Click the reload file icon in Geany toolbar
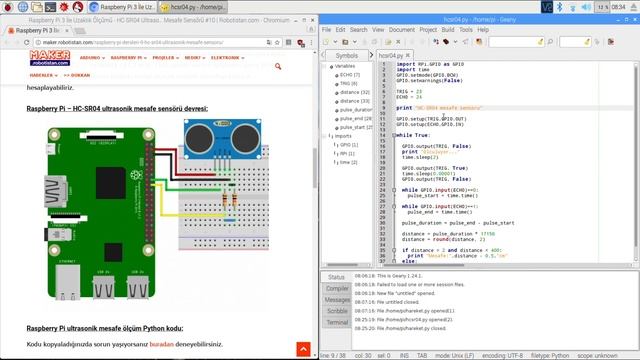 [388, 42]
